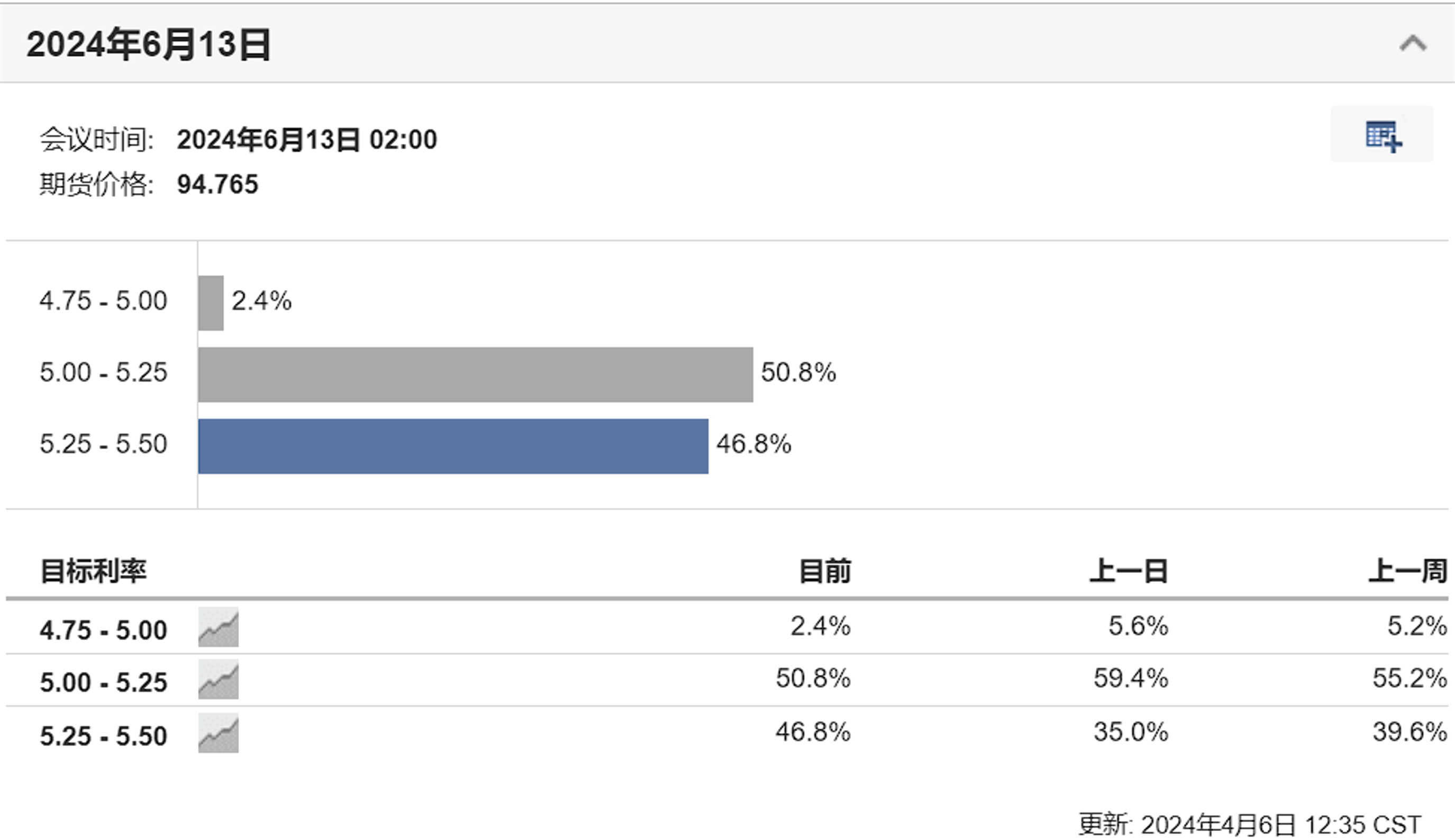
Task: Select the 5.25 - 5.50 table row label
Action: 103,736
